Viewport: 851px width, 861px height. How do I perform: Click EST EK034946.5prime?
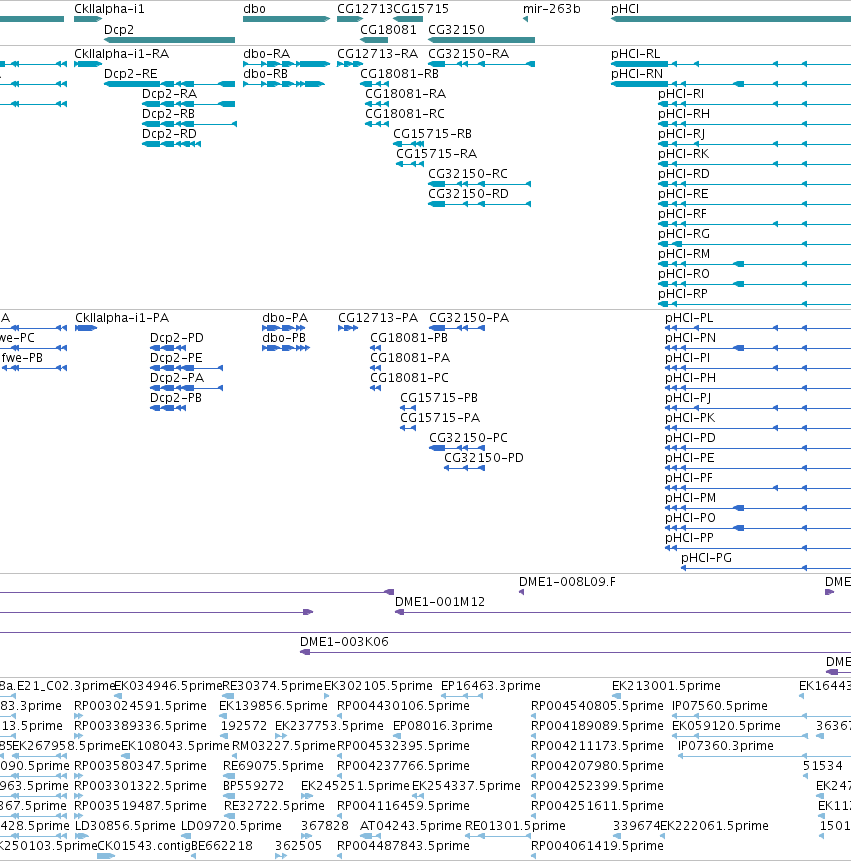coord(168,686)
